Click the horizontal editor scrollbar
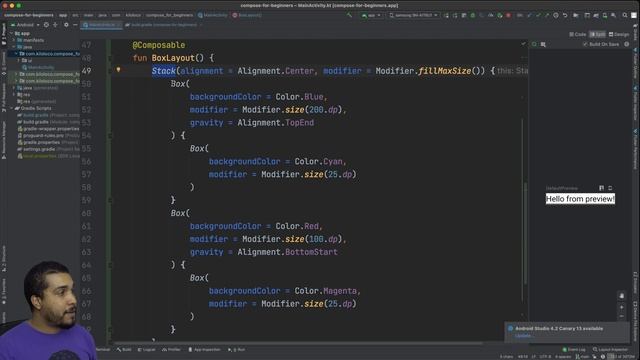Image resolution: width=640 pixels, height=360 pixels. click(298, 343)
